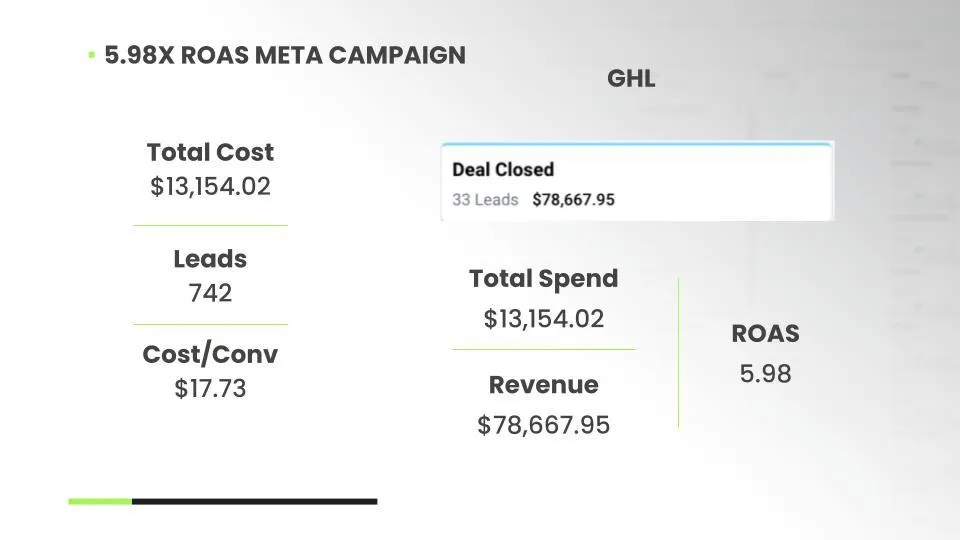This screenshot has width=960, height=540.
Task: Click the GHL heading
Action: click(x=631, y=78)
